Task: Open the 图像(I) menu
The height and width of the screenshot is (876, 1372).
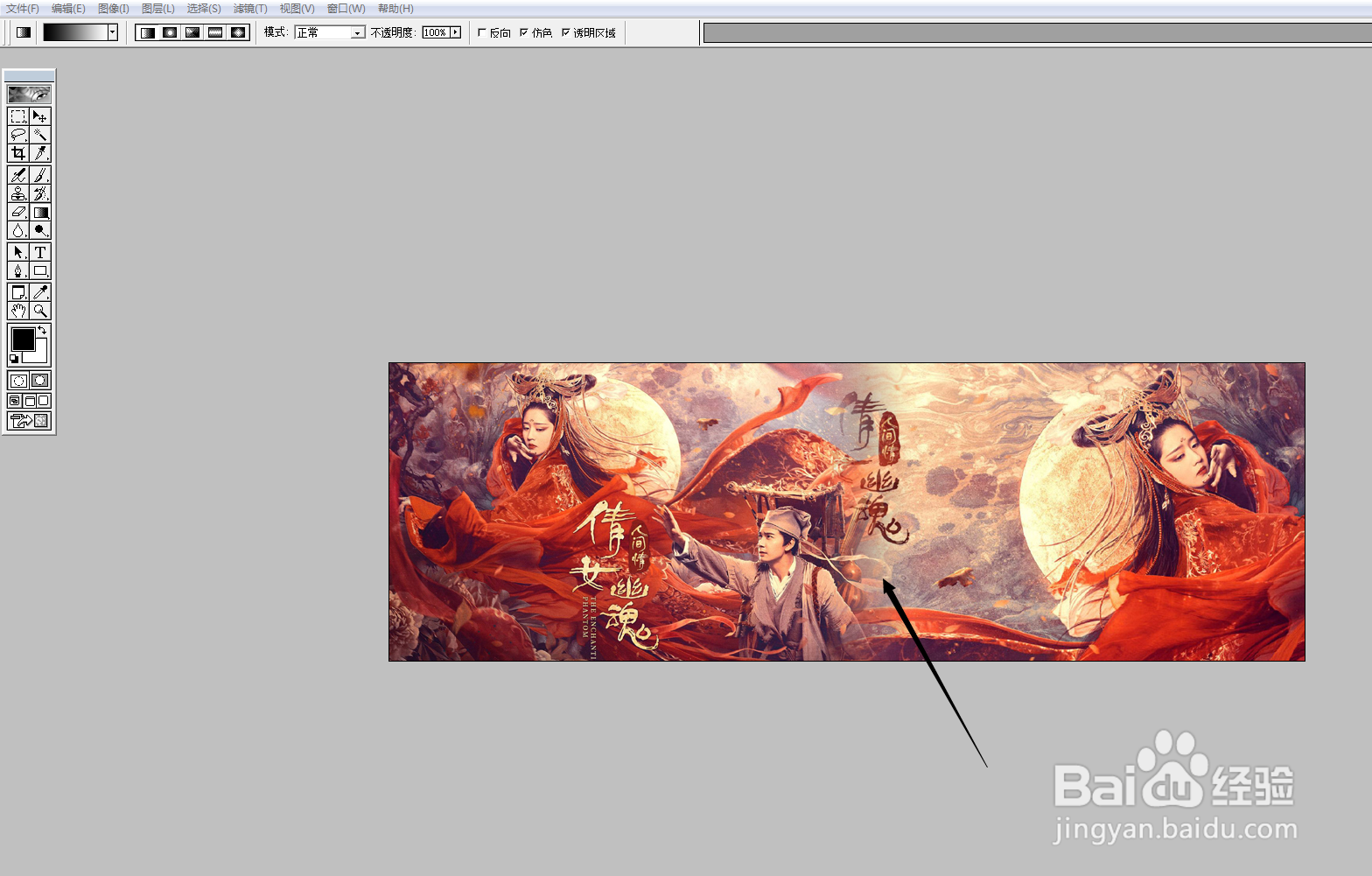Action: [114, 9]
